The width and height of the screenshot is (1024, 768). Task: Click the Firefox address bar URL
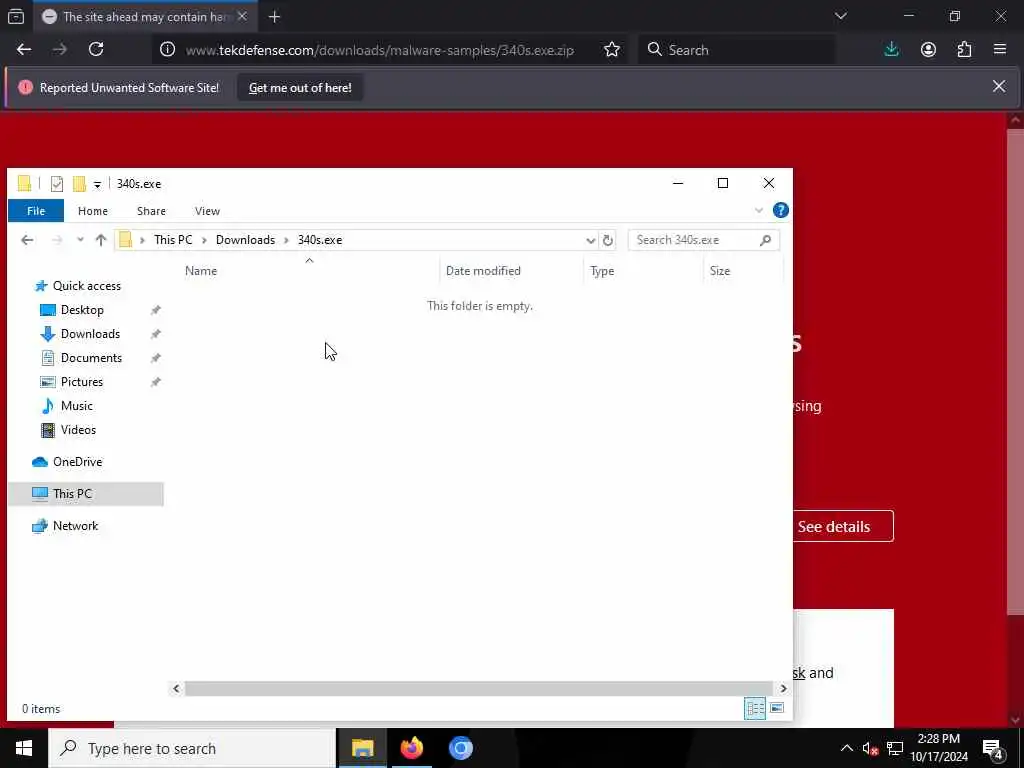click(x=379, y=50)
